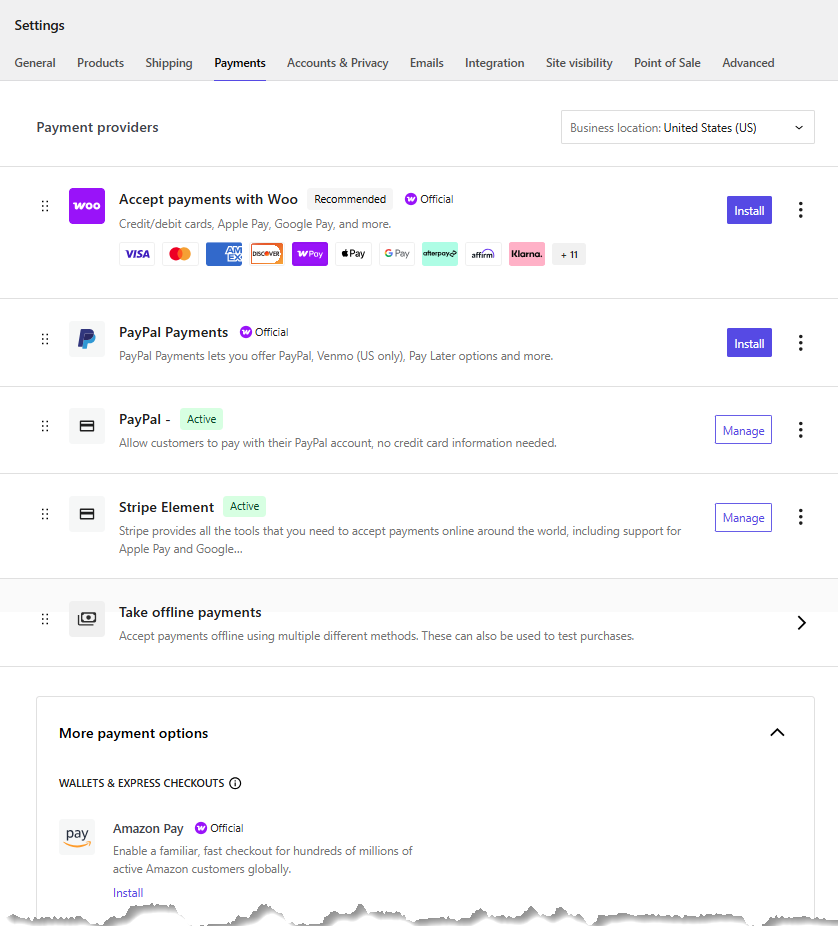The height and width of the screenshot is (926, 838).
Task: Click the PayPal Payments logo icon
Action: (x=87, y=339)
